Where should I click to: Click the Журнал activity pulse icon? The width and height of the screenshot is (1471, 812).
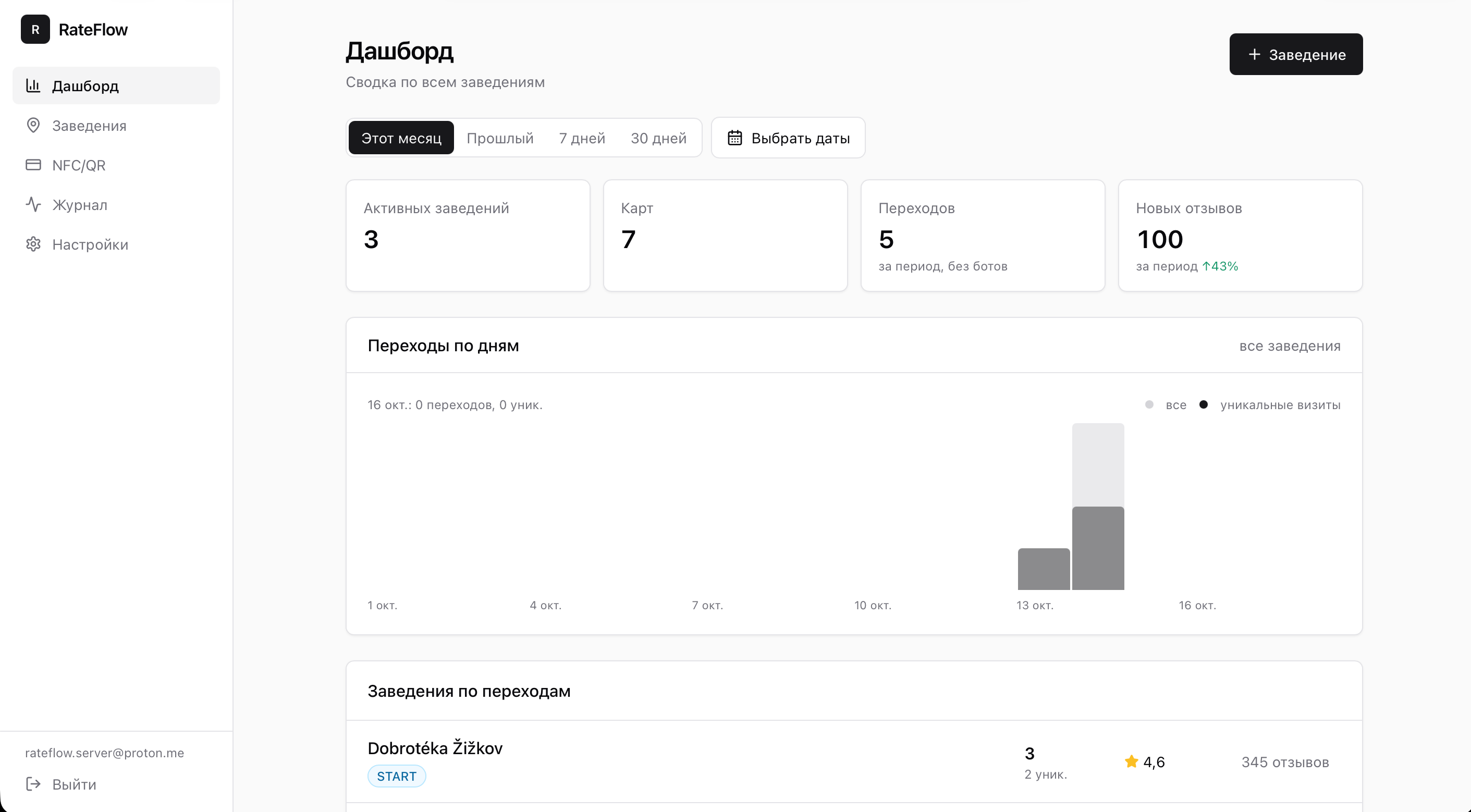pos(33,204)
